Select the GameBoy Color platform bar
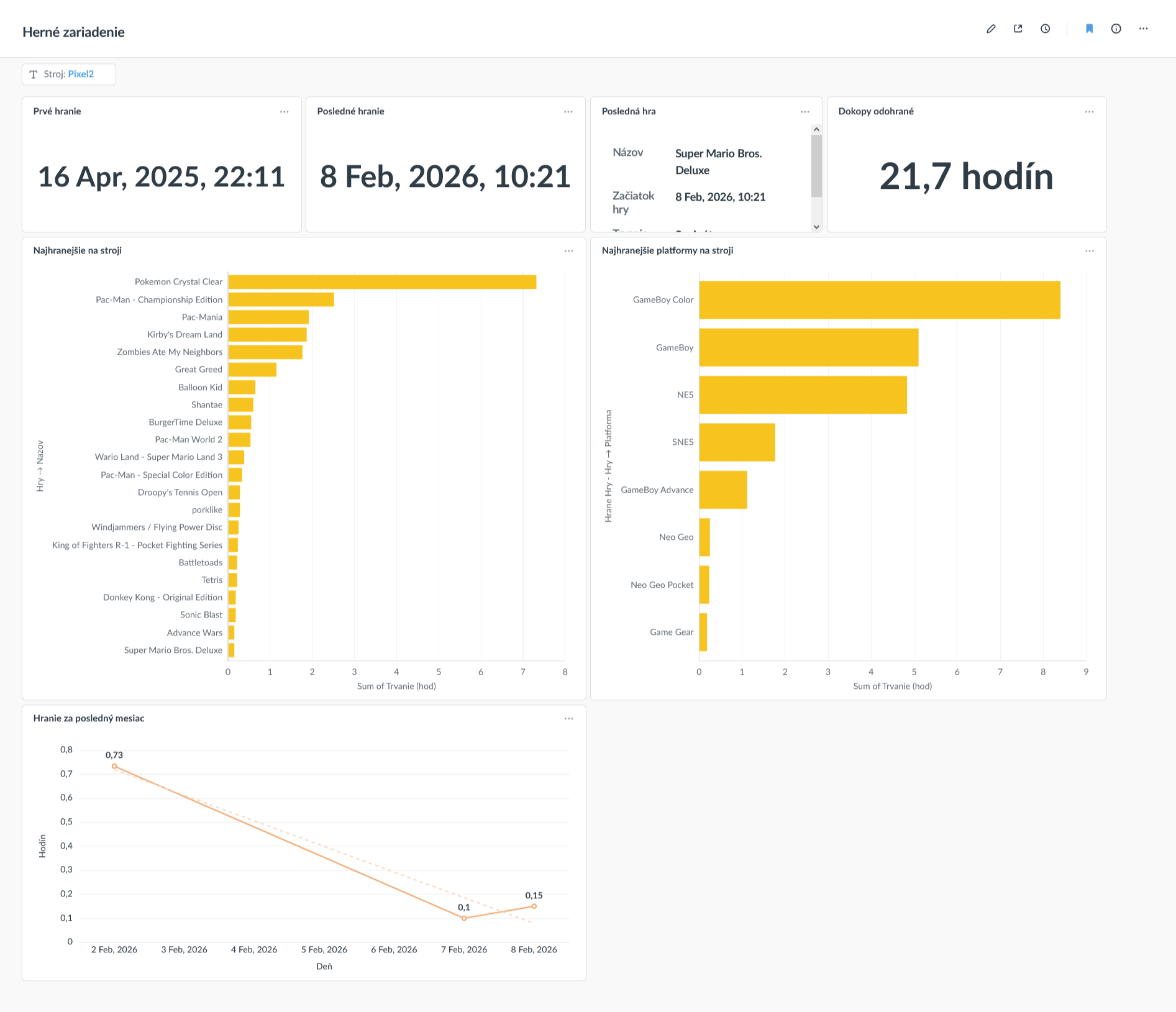The image size is (1176, 1012). [x=879, y=300]
